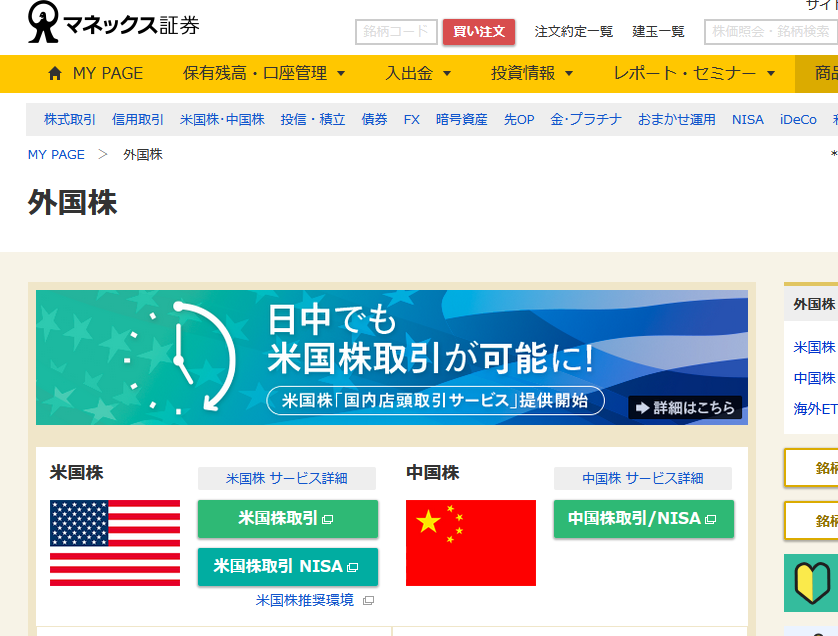Open 米国株 サービス詳細 link
The image size is (838, 636).
[x=286, y=478]
